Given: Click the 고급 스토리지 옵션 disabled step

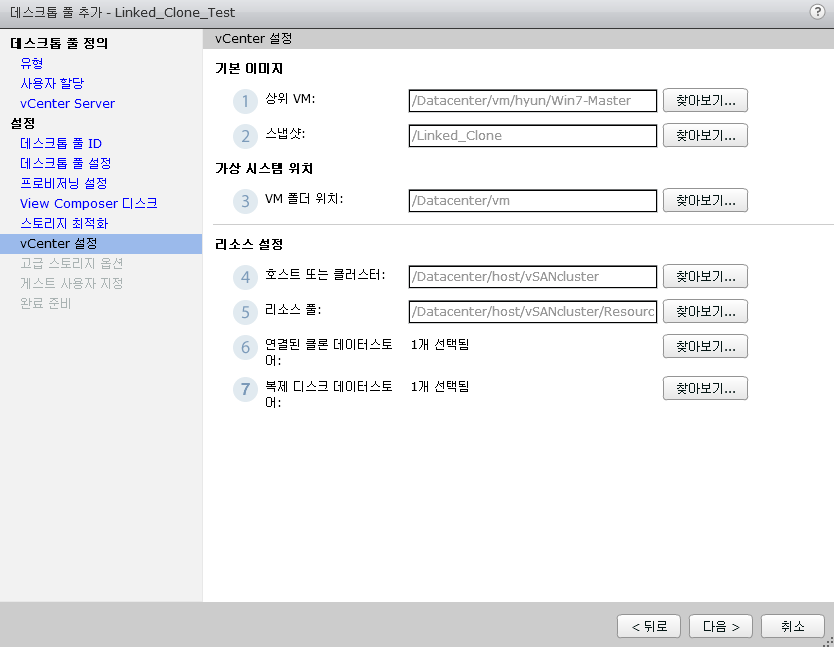Looking at the screenshot, I should click(x=71, y=263).
